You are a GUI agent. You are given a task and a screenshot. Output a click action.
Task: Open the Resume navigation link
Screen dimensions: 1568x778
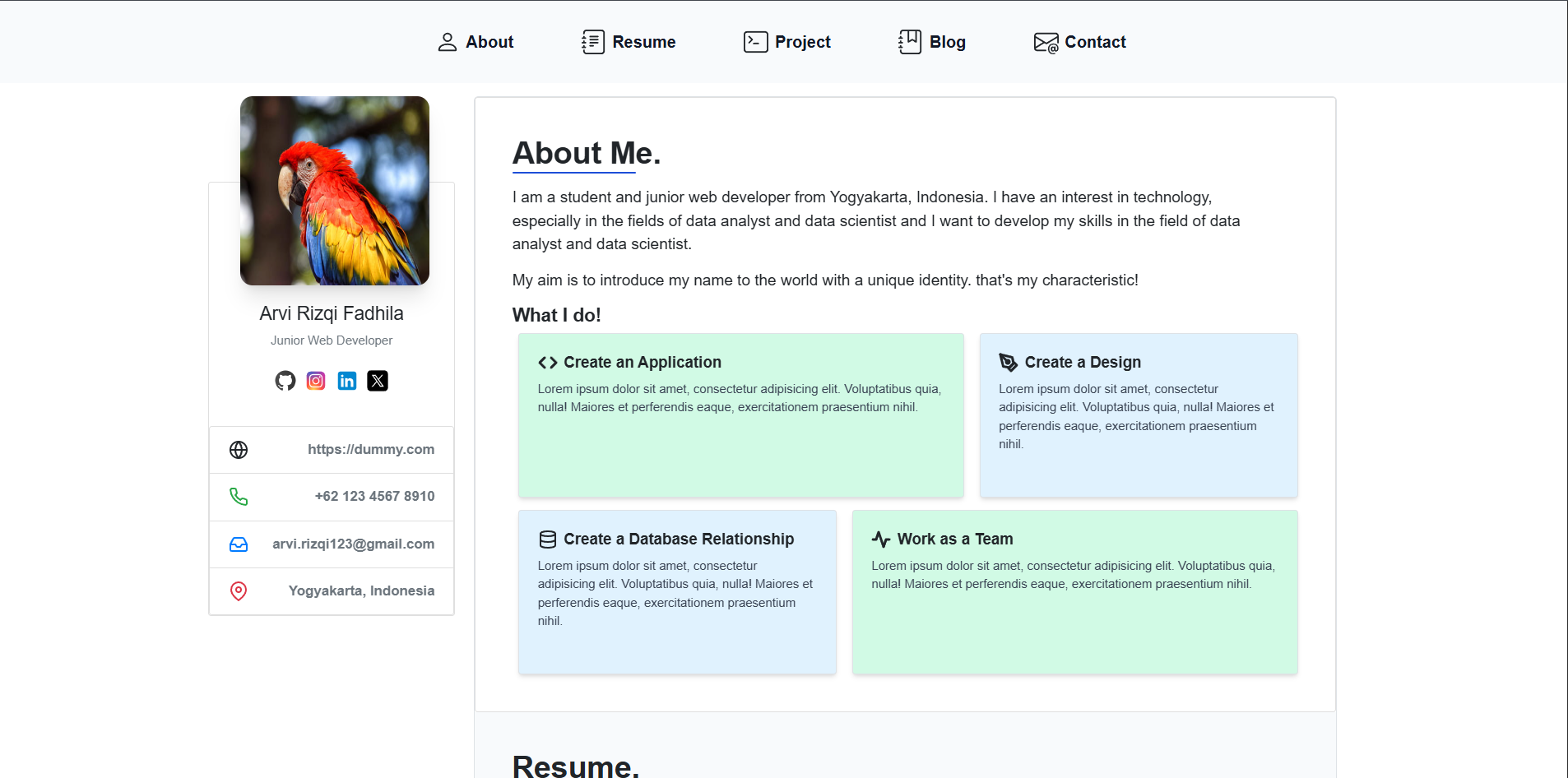(629, 42)
